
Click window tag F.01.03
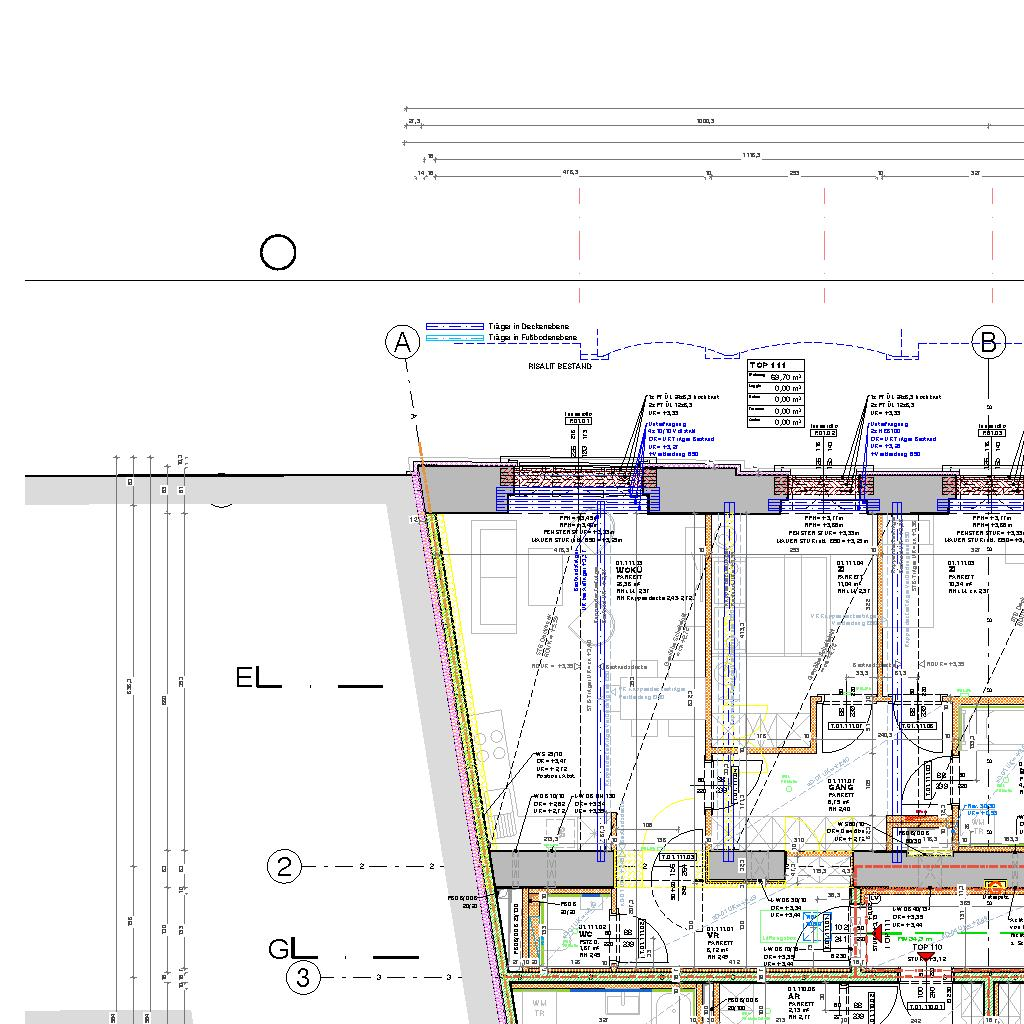click(992, 433)
